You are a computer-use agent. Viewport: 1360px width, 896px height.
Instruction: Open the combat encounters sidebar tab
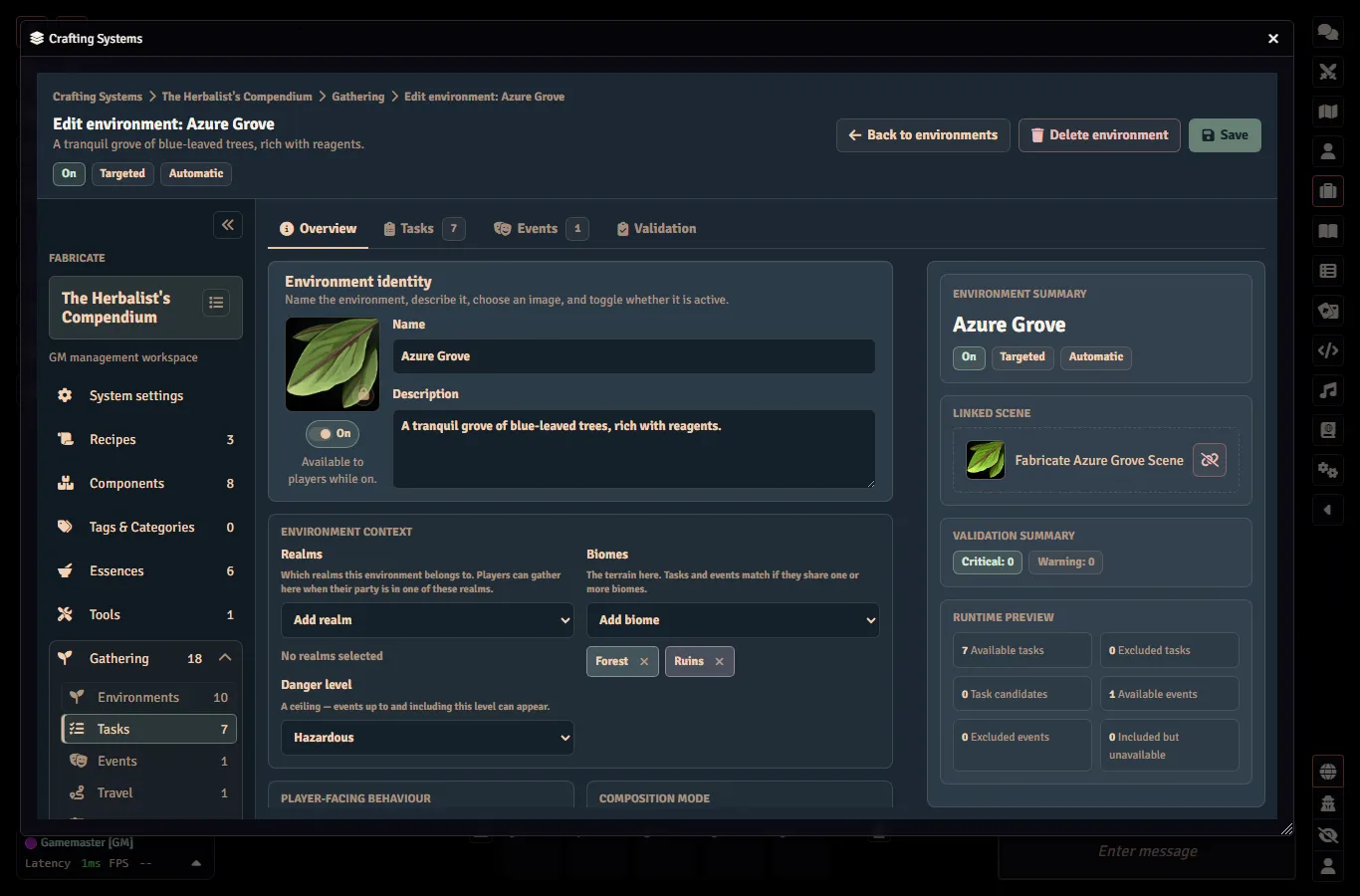click(x=1328, y=72)
